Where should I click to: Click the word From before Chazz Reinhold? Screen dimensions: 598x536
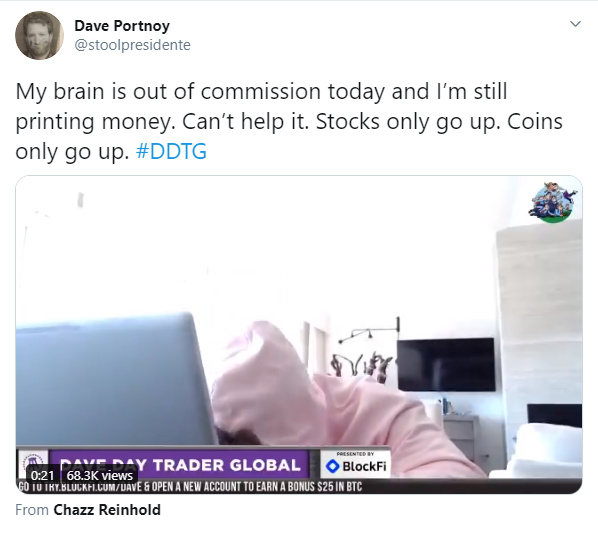point(32,510)
